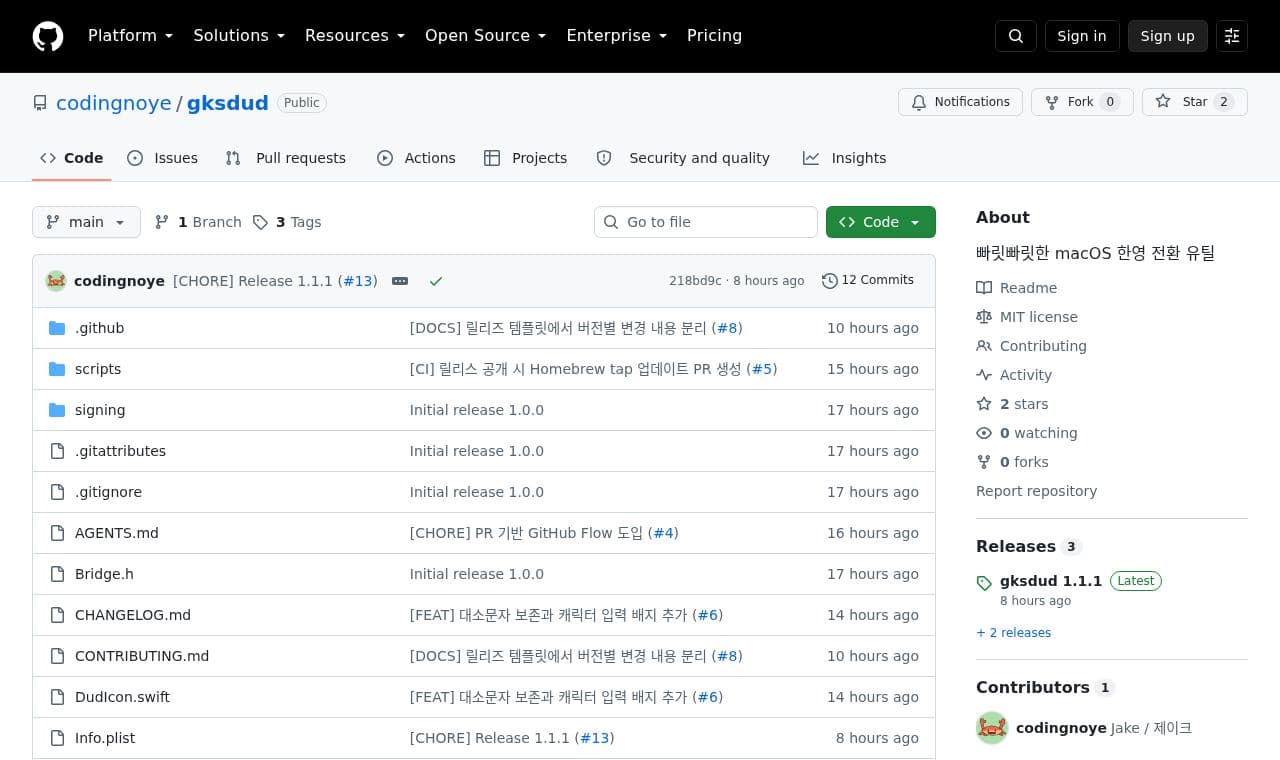Open the Platform dropdown menu
Image resolution: width=1280 pixels, height=760 pixels.
click(130, 36)
